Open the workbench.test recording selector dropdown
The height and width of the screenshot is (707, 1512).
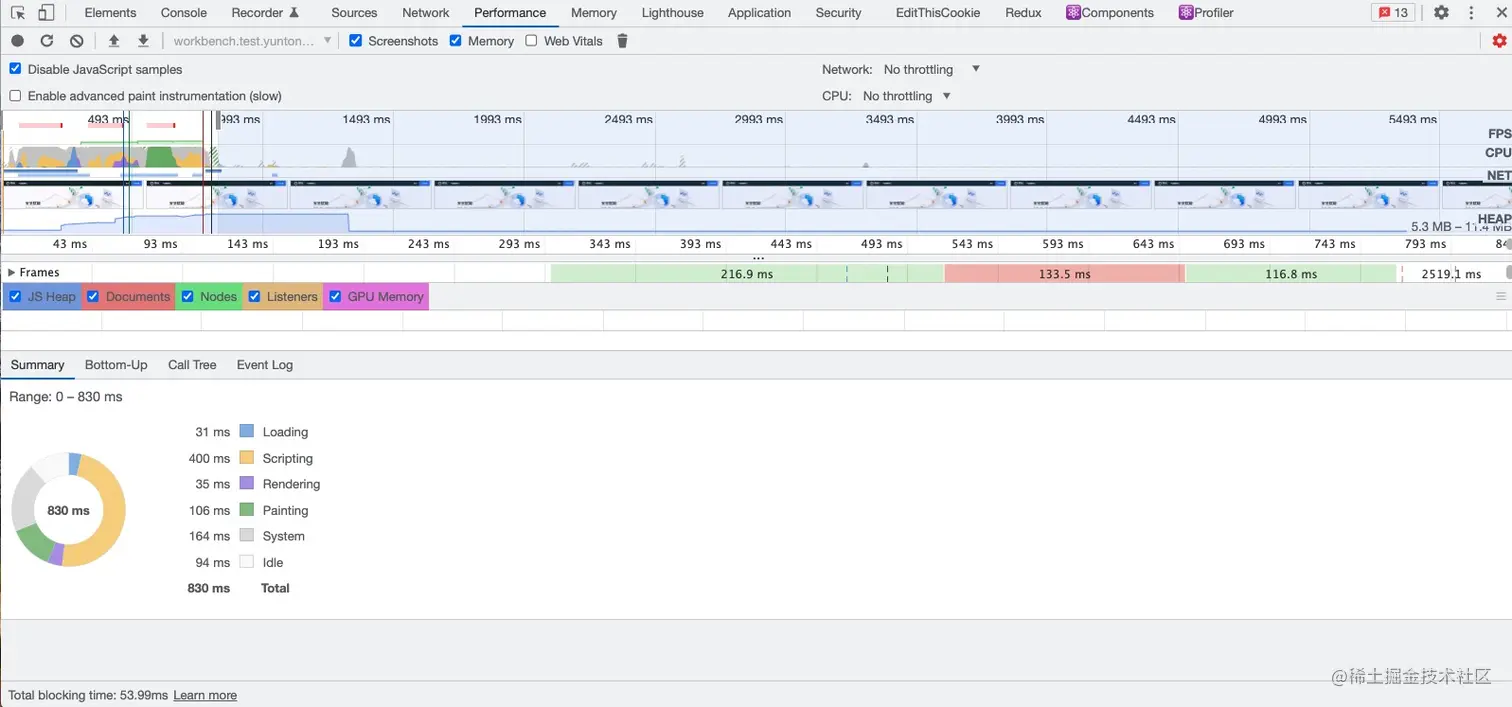(252, 41)
